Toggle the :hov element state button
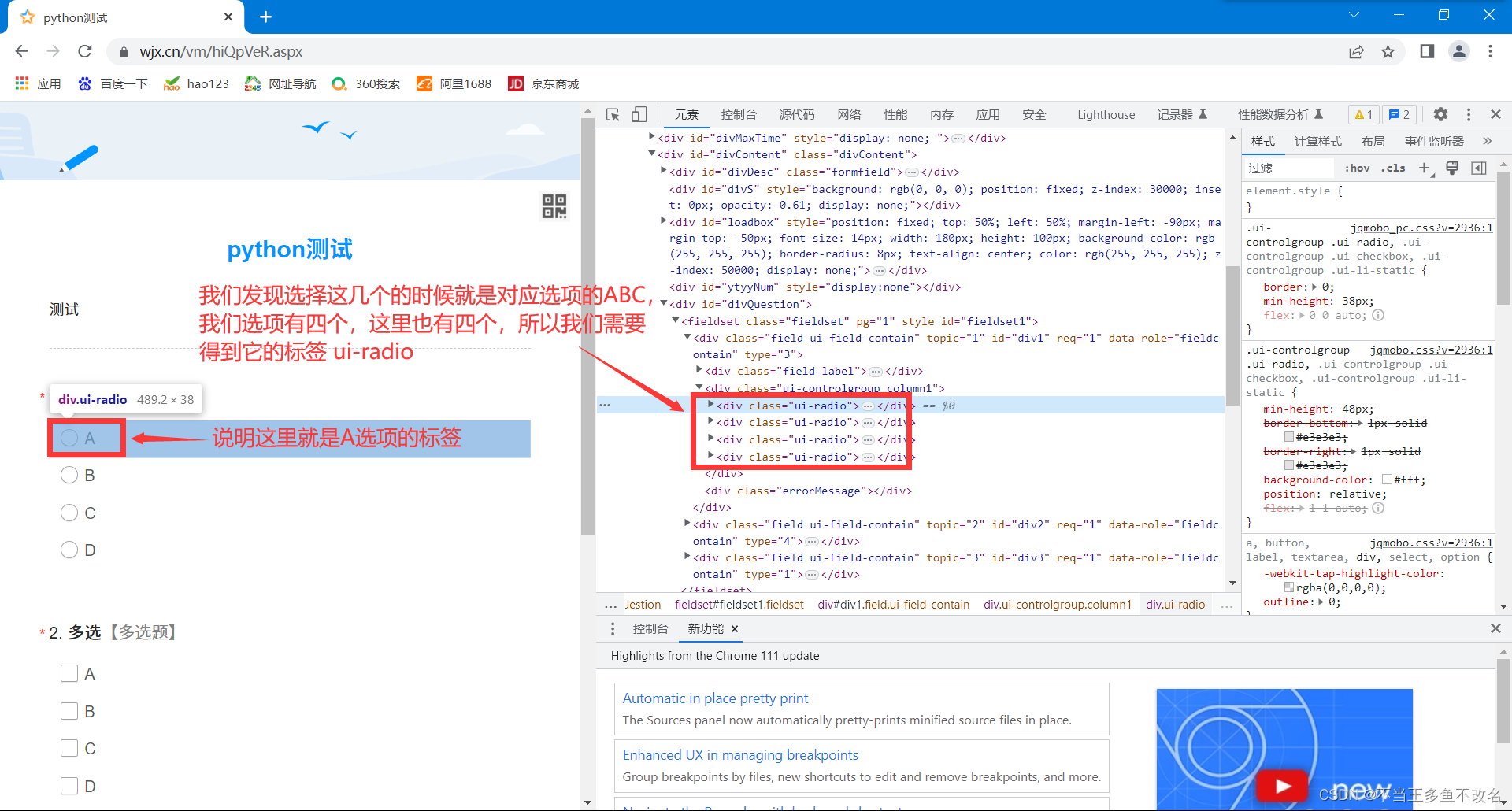The height and width of the screenshot is (811, 1512). (1357, 168)
